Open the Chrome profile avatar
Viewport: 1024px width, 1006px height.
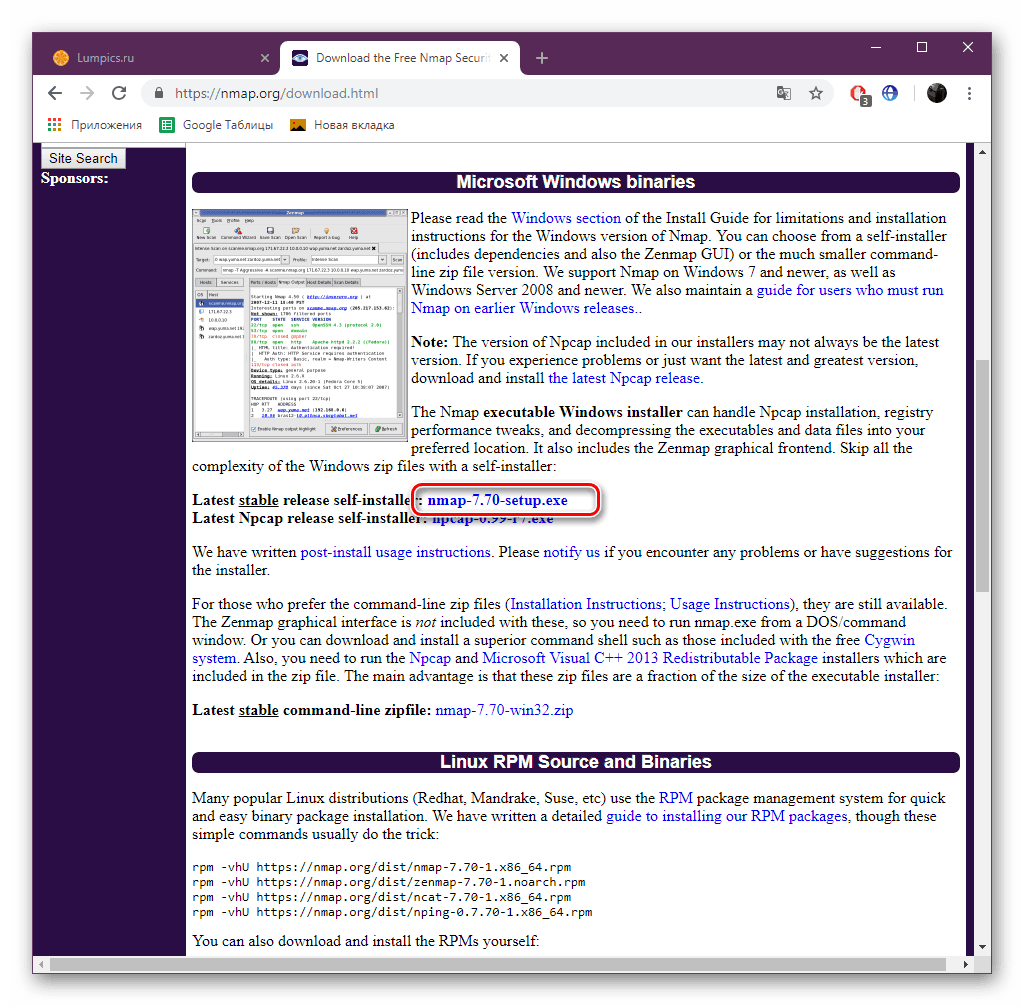tap(936, 92)
